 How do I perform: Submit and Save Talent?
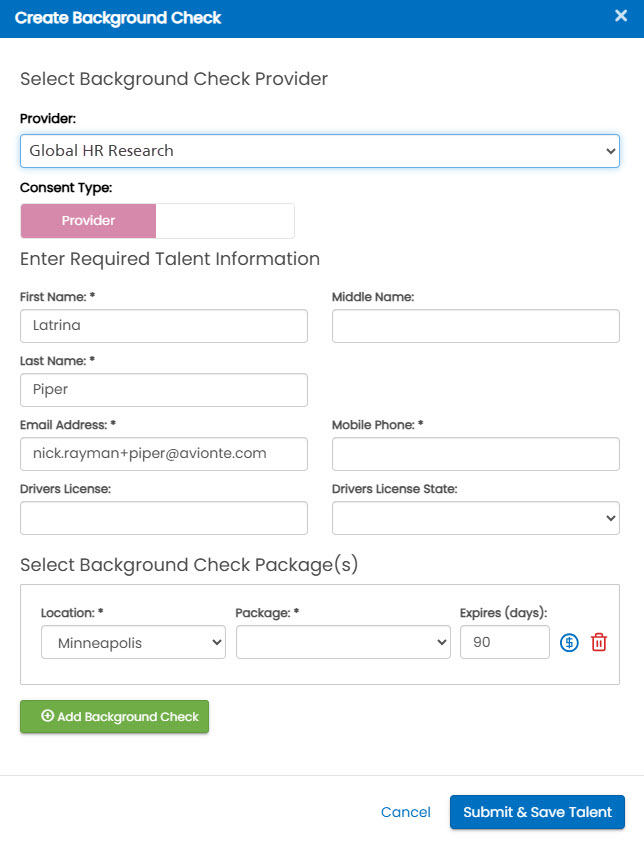click(x=537, y=812)
